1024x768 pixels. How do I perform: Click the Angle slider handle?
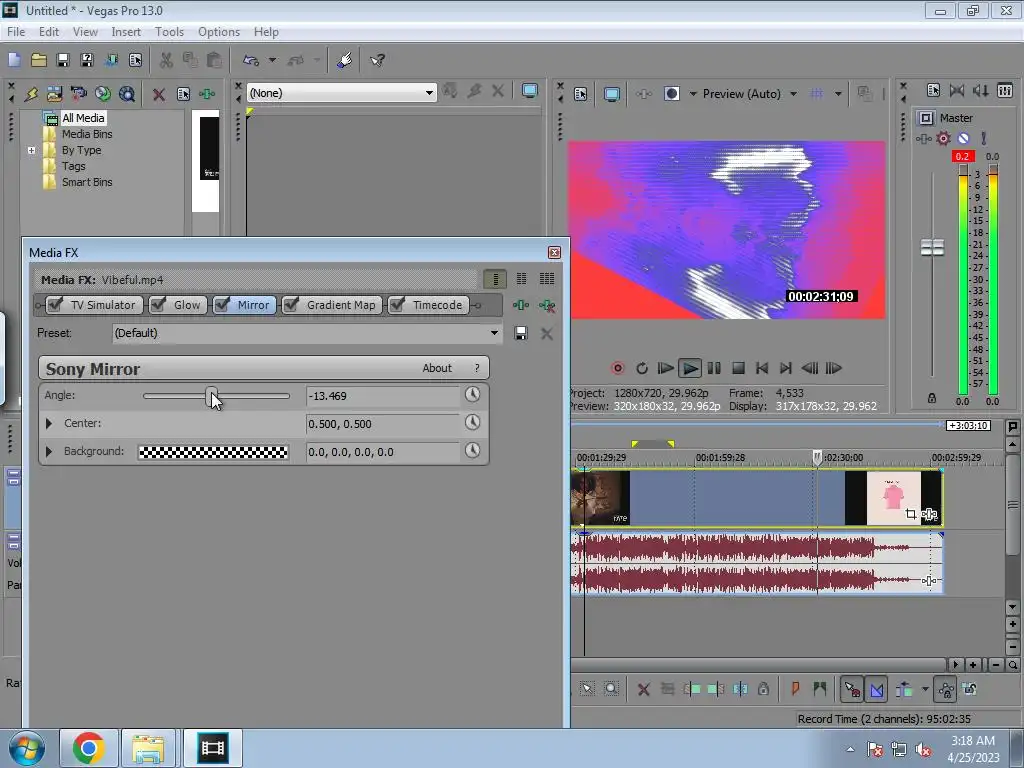(x=212, y=396)
